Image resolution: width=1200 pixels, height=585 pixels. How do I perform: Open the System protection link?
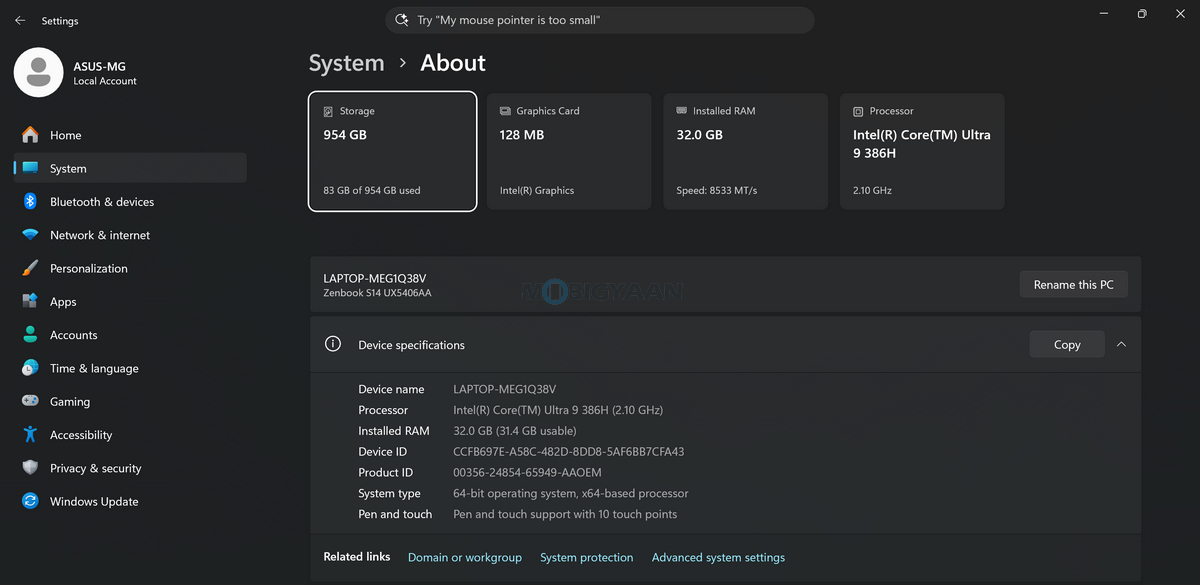pos(587,557)
